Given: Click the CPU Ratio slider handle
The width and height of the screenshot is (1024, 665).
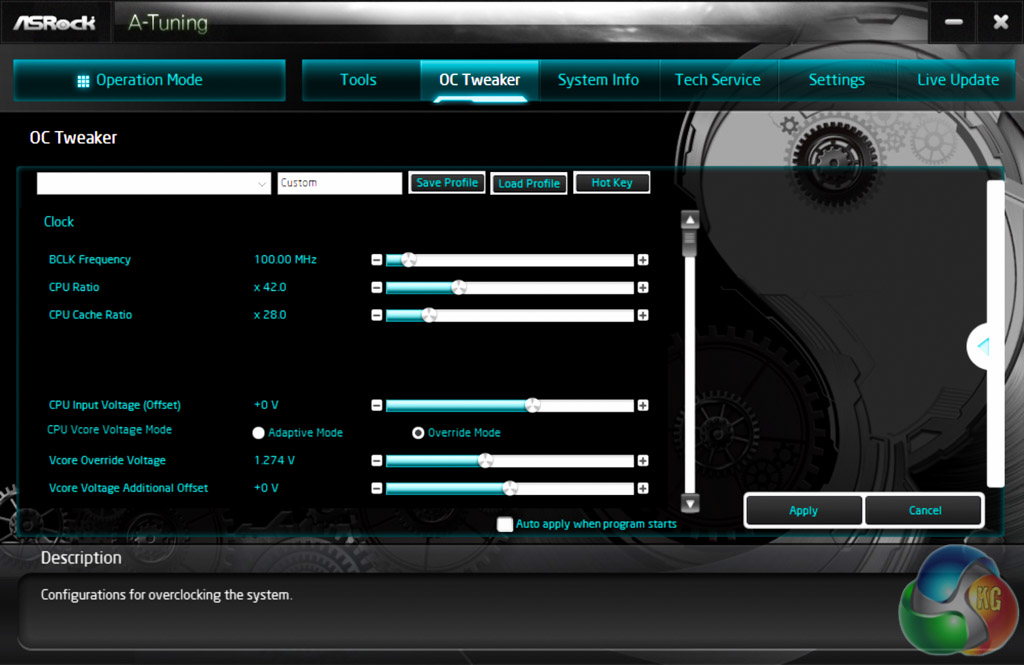Looking at the screenshot, I should pyautogui.click(x=459, y=287).
